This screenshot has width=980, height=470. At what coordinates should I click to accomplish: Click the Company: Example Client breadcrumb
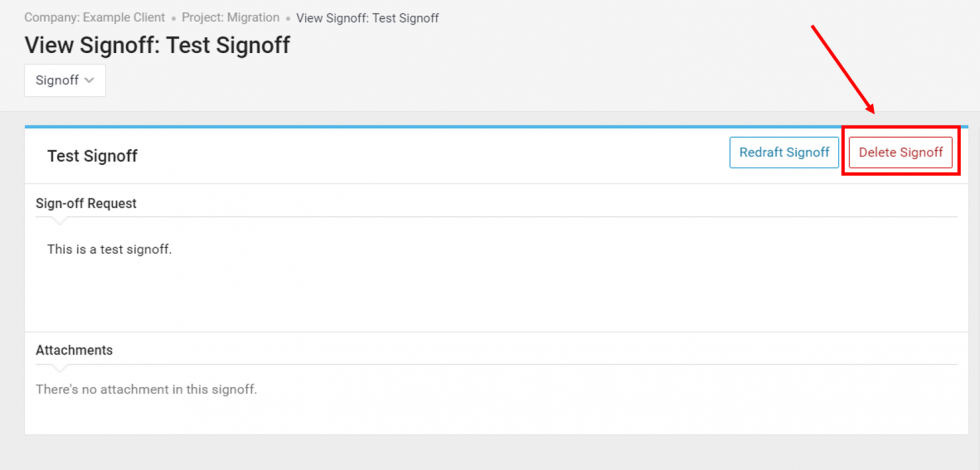point(94,18)
